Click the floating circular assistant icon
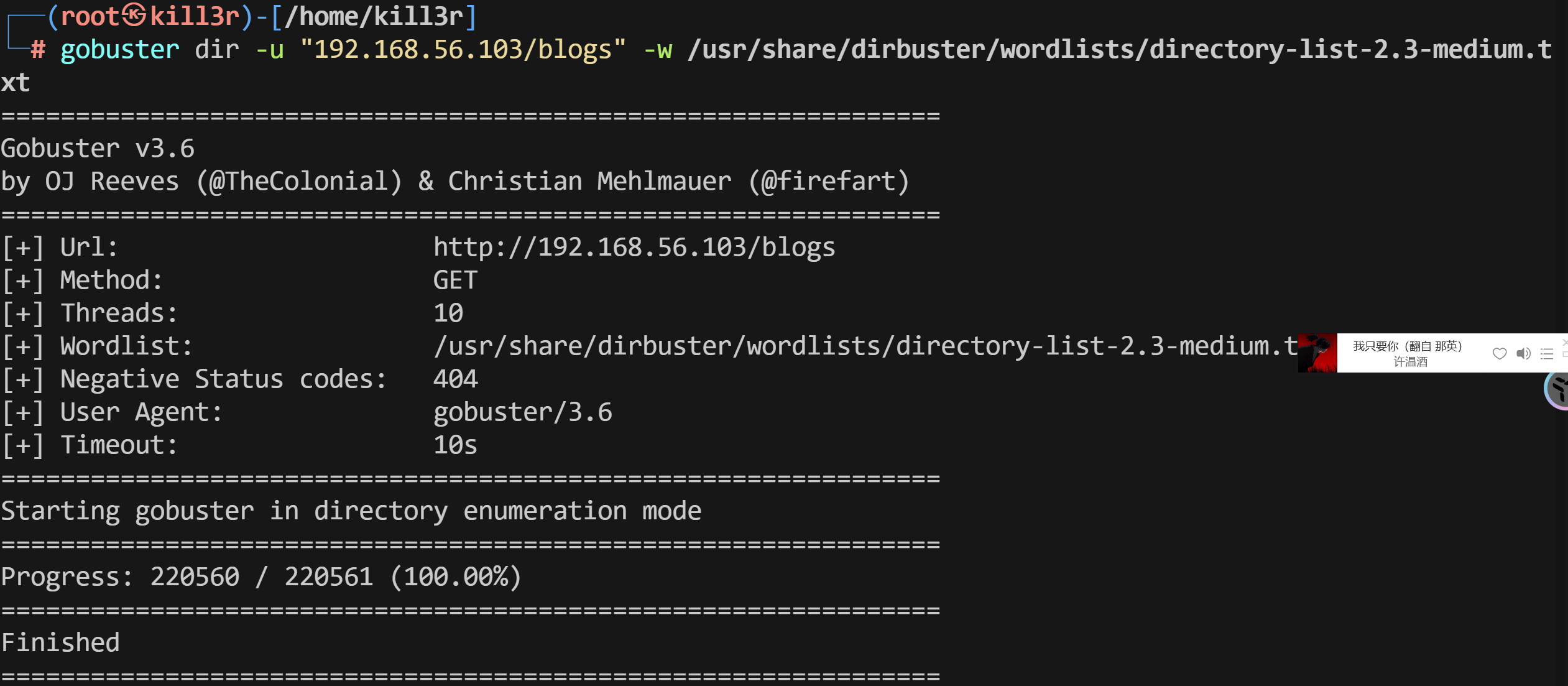Screen dimensions: 1568x686 (x=1558, y=390)
